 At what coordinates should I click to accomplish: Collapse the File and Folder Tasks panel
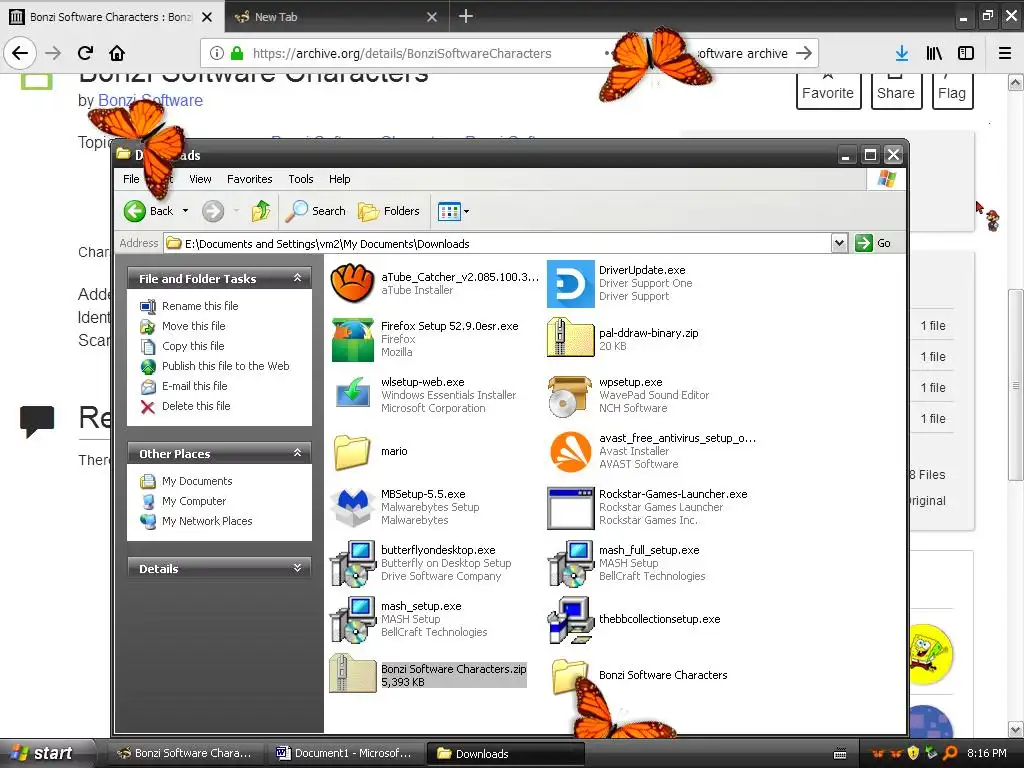point(297,278)
